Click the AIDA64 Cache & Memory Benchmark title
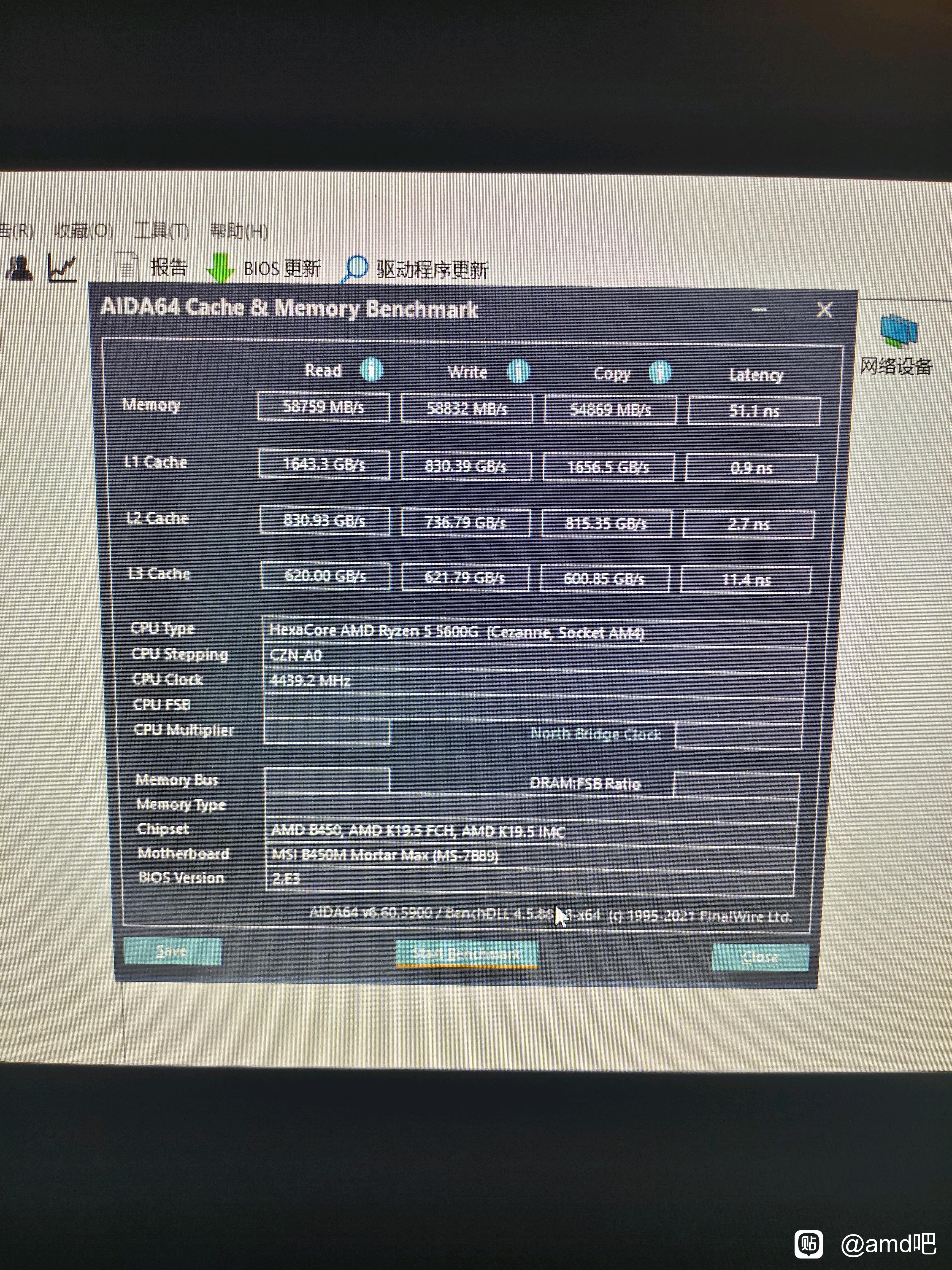952x1270 pixels. 289,308
